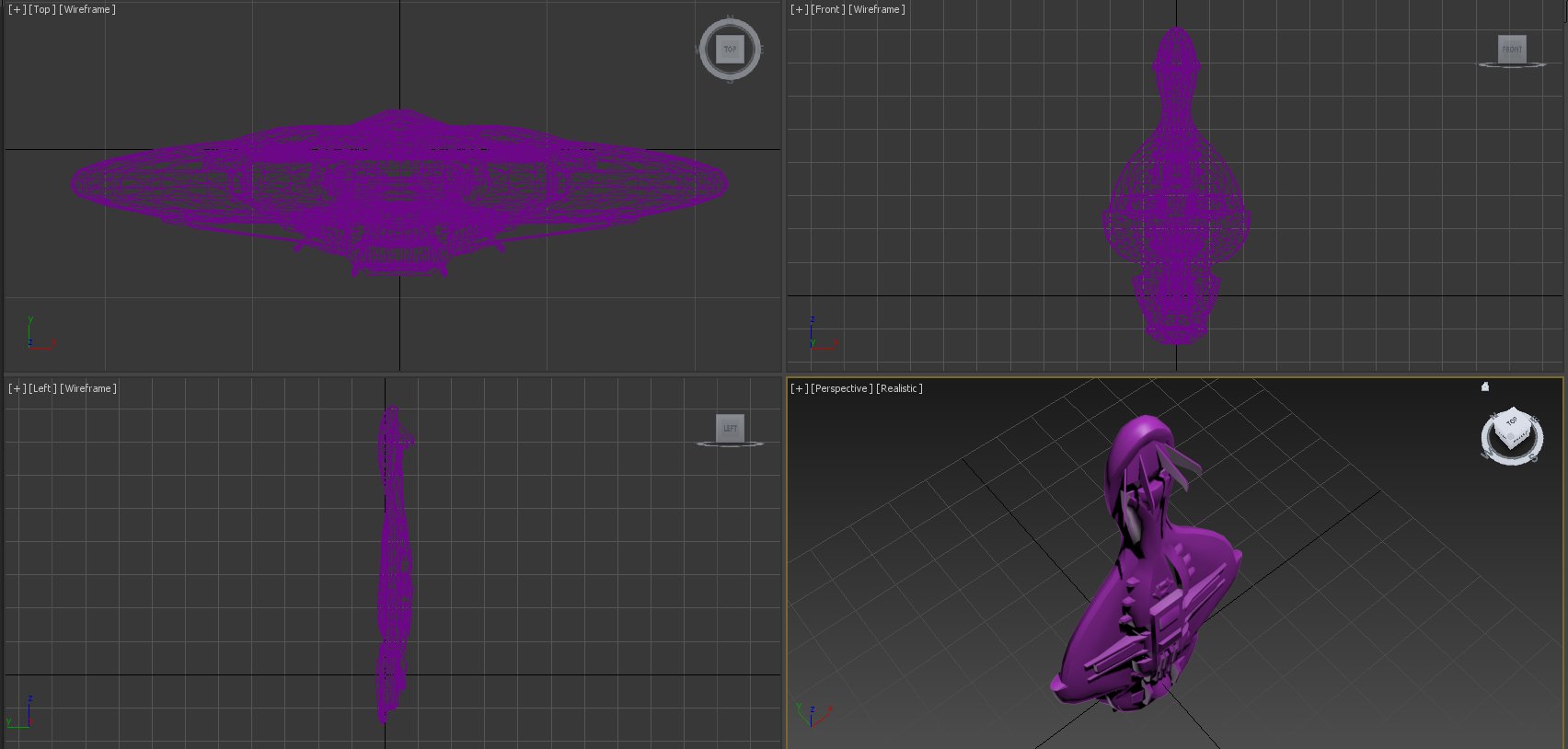
Task: Click the Front viewport ViewCube FRONT face
Action: [1512, 49]
